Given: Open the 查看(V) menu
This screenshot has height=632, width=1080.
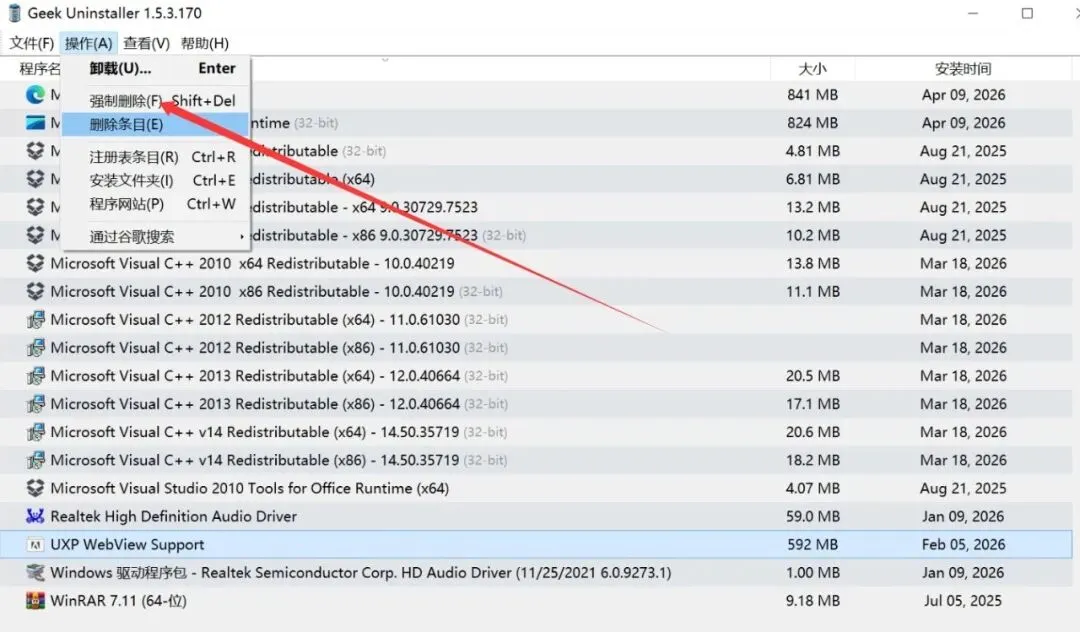Looking at the screenshot, I should point(146,43).
